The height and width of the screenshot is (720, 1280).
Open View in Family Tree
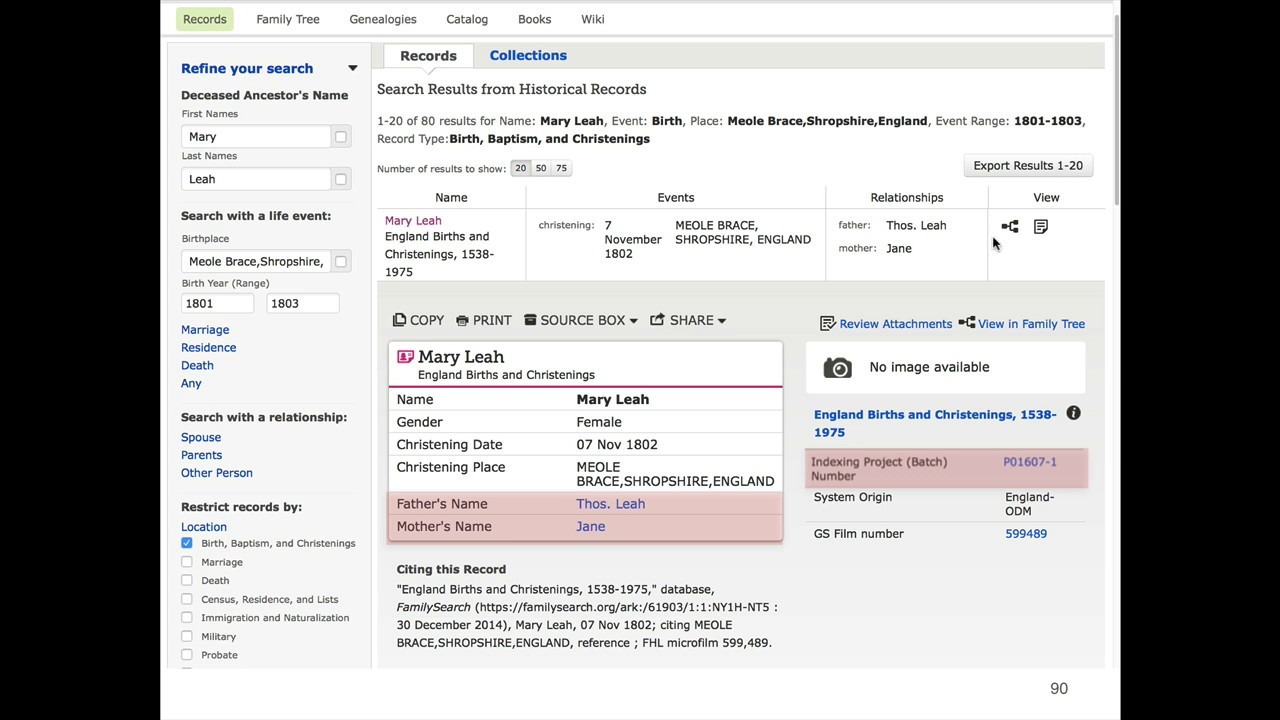[x=1021, y=324]
